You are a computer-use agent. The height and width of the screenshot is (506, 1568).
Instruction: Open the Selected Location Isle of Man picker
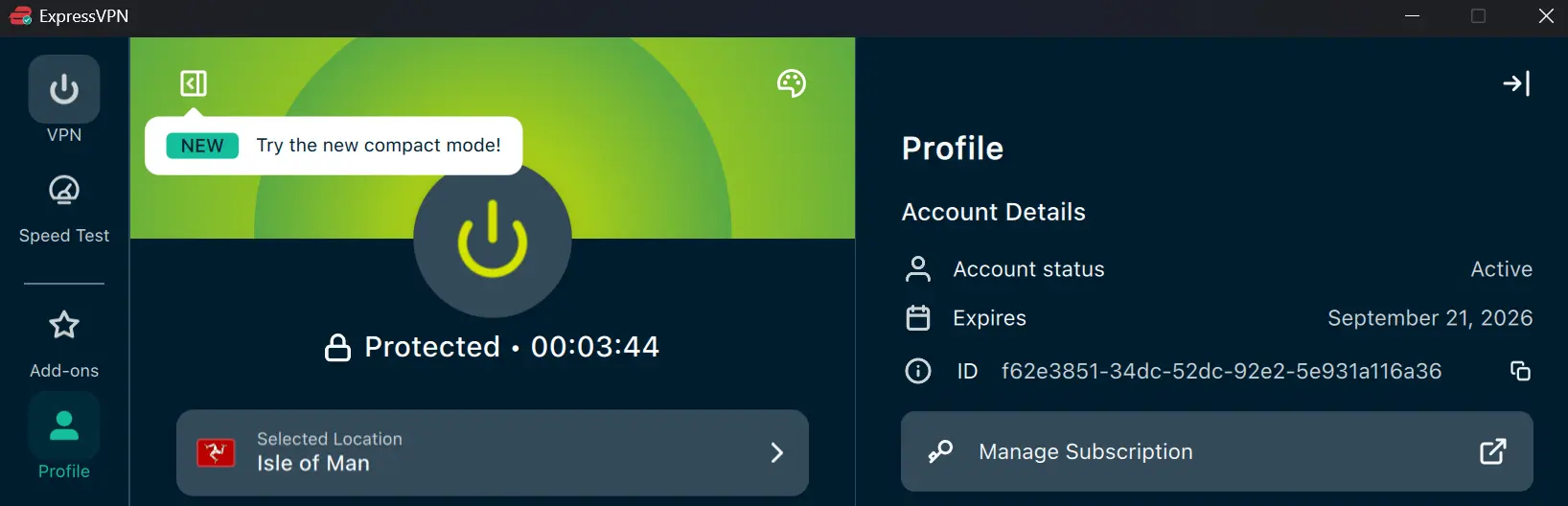pos(493,452)
